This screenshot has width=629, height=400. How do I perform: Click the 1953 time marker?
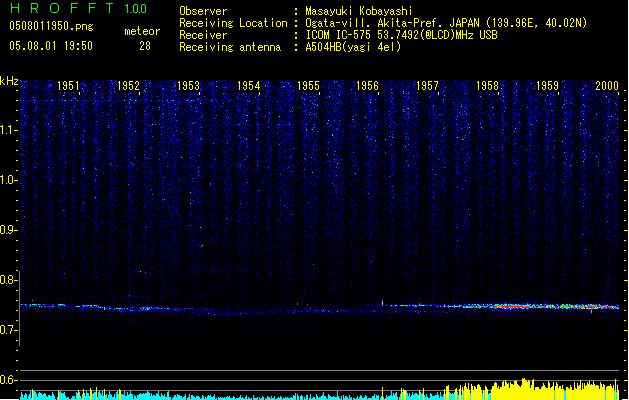click(188, 86)
